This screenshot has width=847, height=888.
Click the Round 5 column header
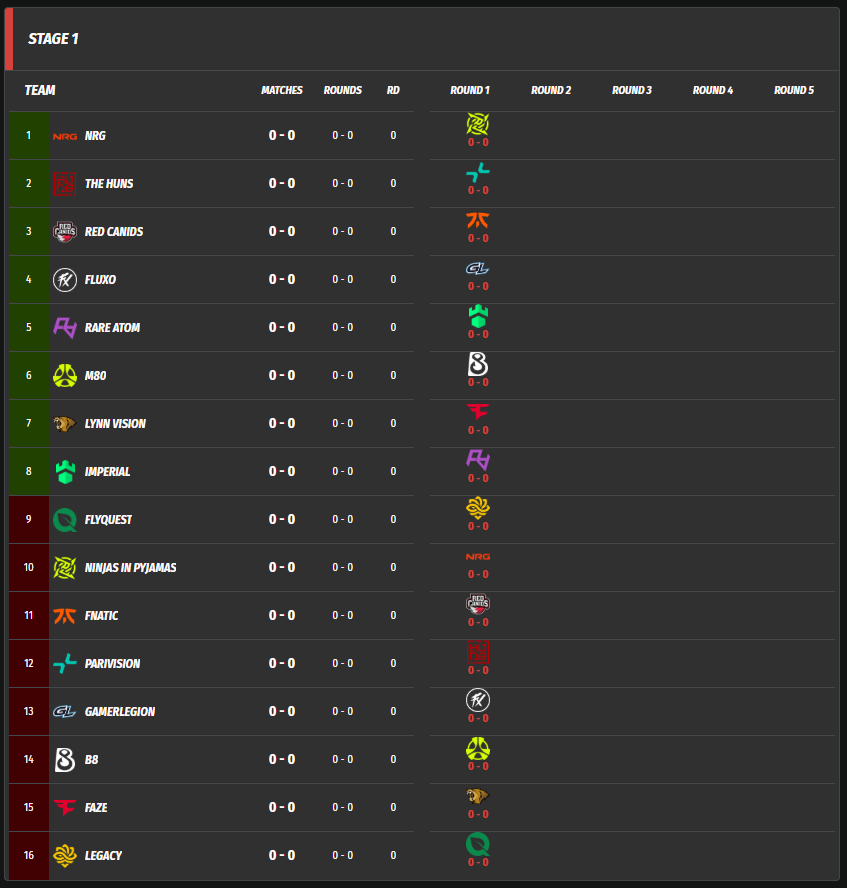coord(794,90)
